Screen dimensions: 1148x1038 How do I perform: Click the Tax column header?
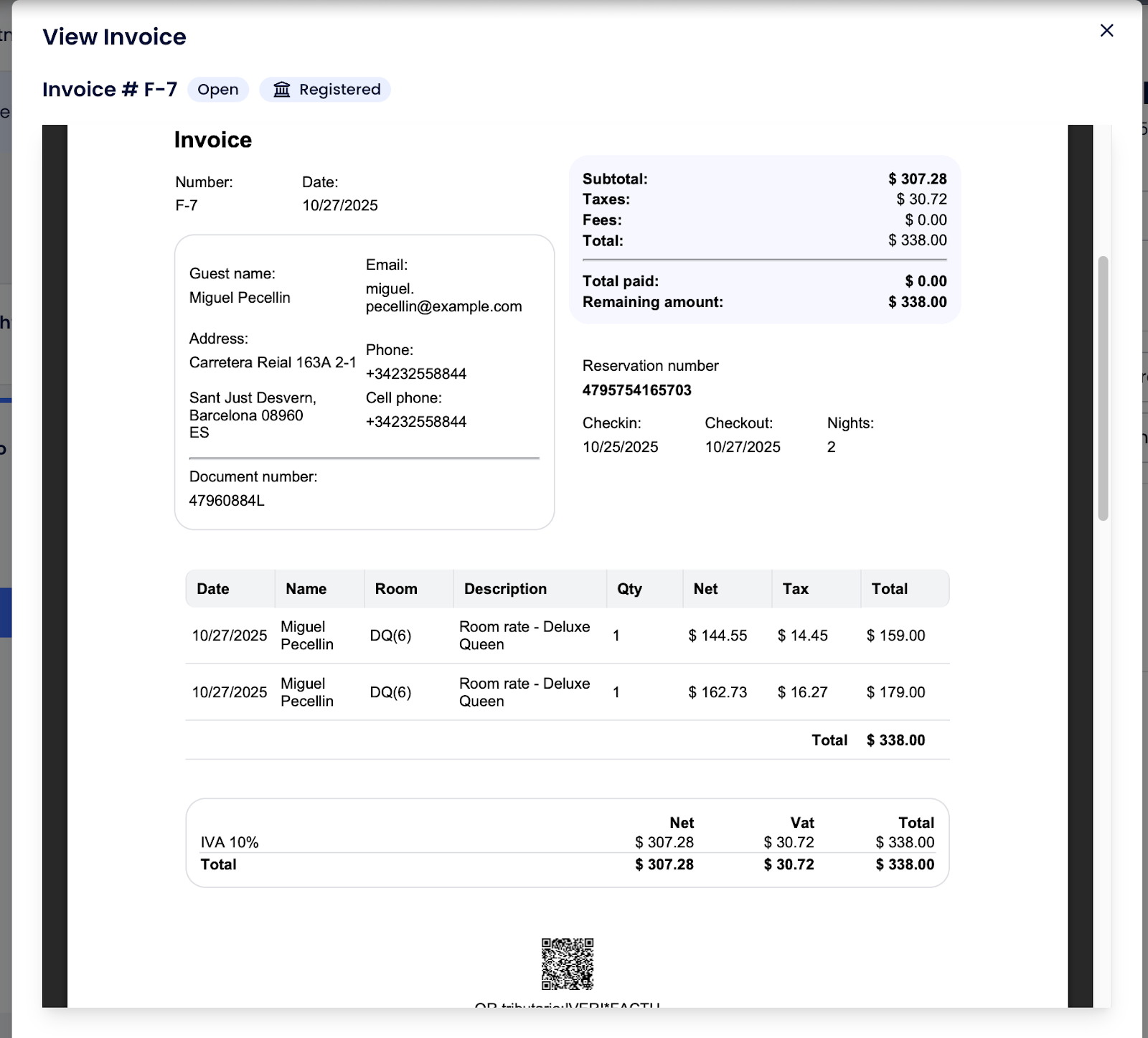coord(795,589)
